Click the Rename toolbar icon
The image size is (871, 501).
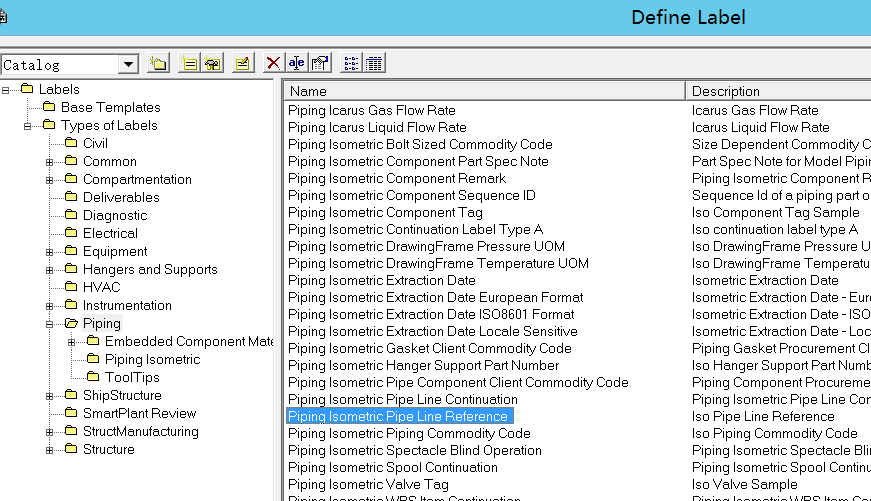[296, 63]
